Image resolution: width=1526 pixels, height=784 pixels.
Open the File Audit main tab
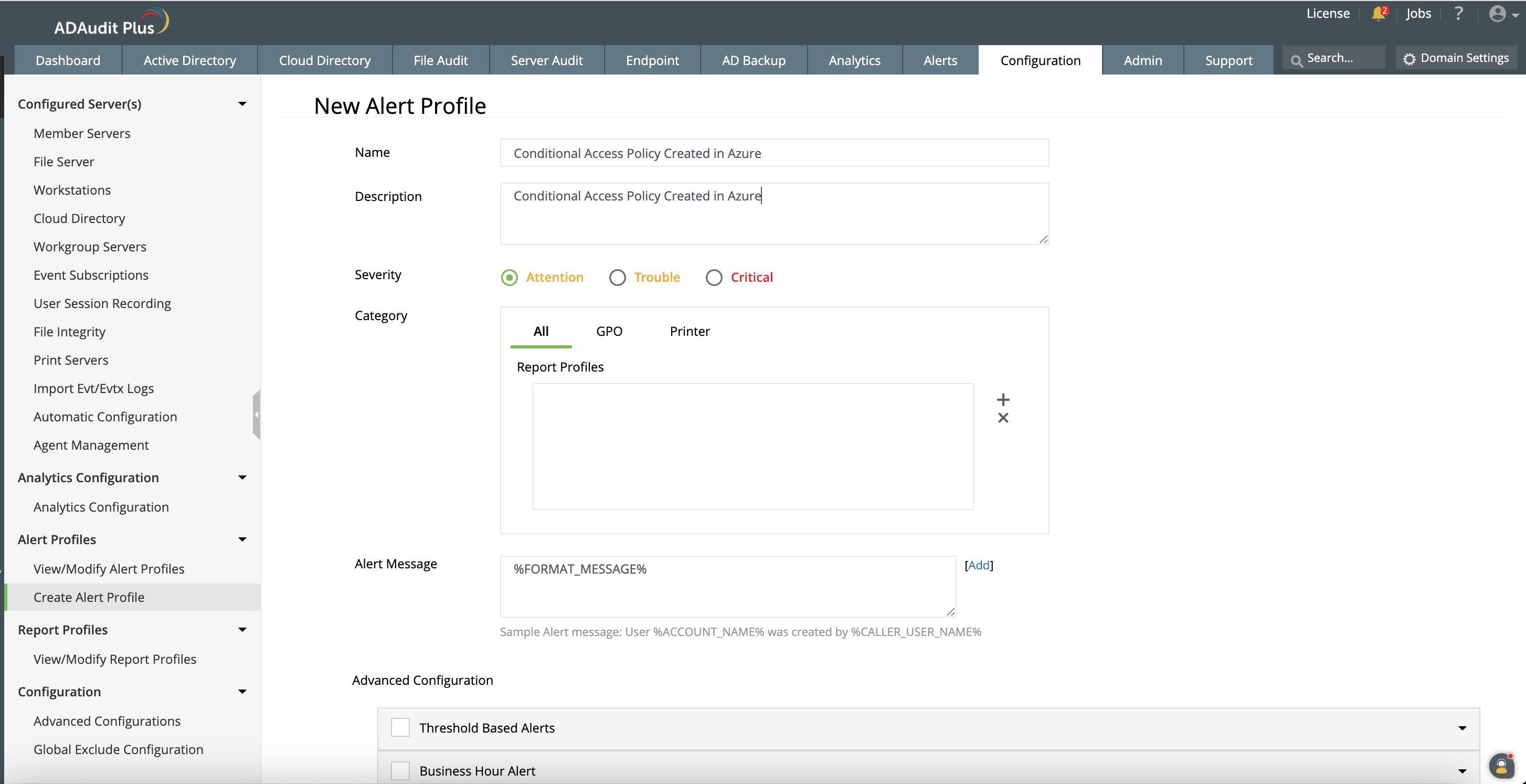pyautogui.click(x=440, y=60)
